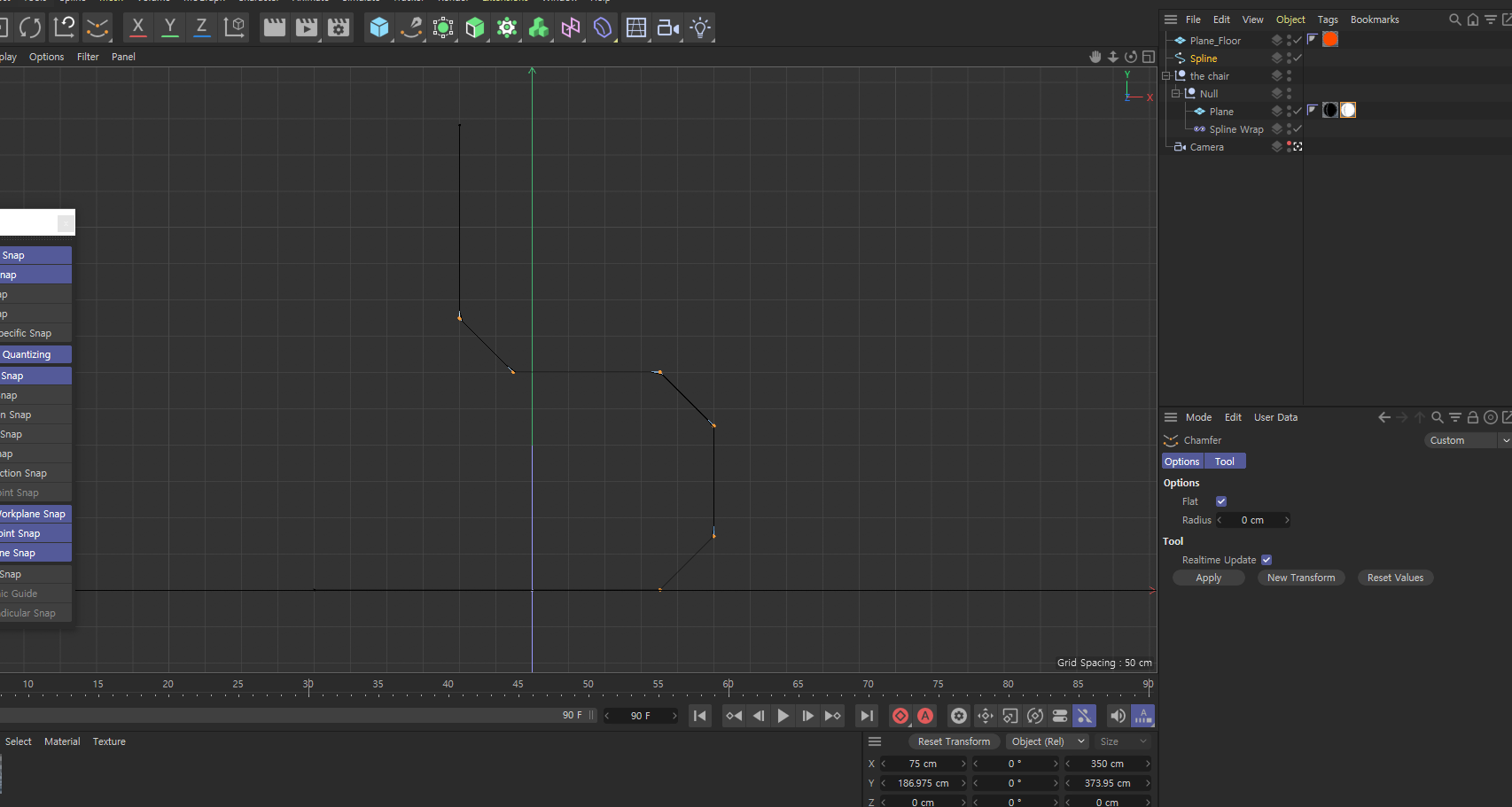Toggle the Y axis lock
The height and width of the screenshot is (807, 1512).
coord(169,27)
